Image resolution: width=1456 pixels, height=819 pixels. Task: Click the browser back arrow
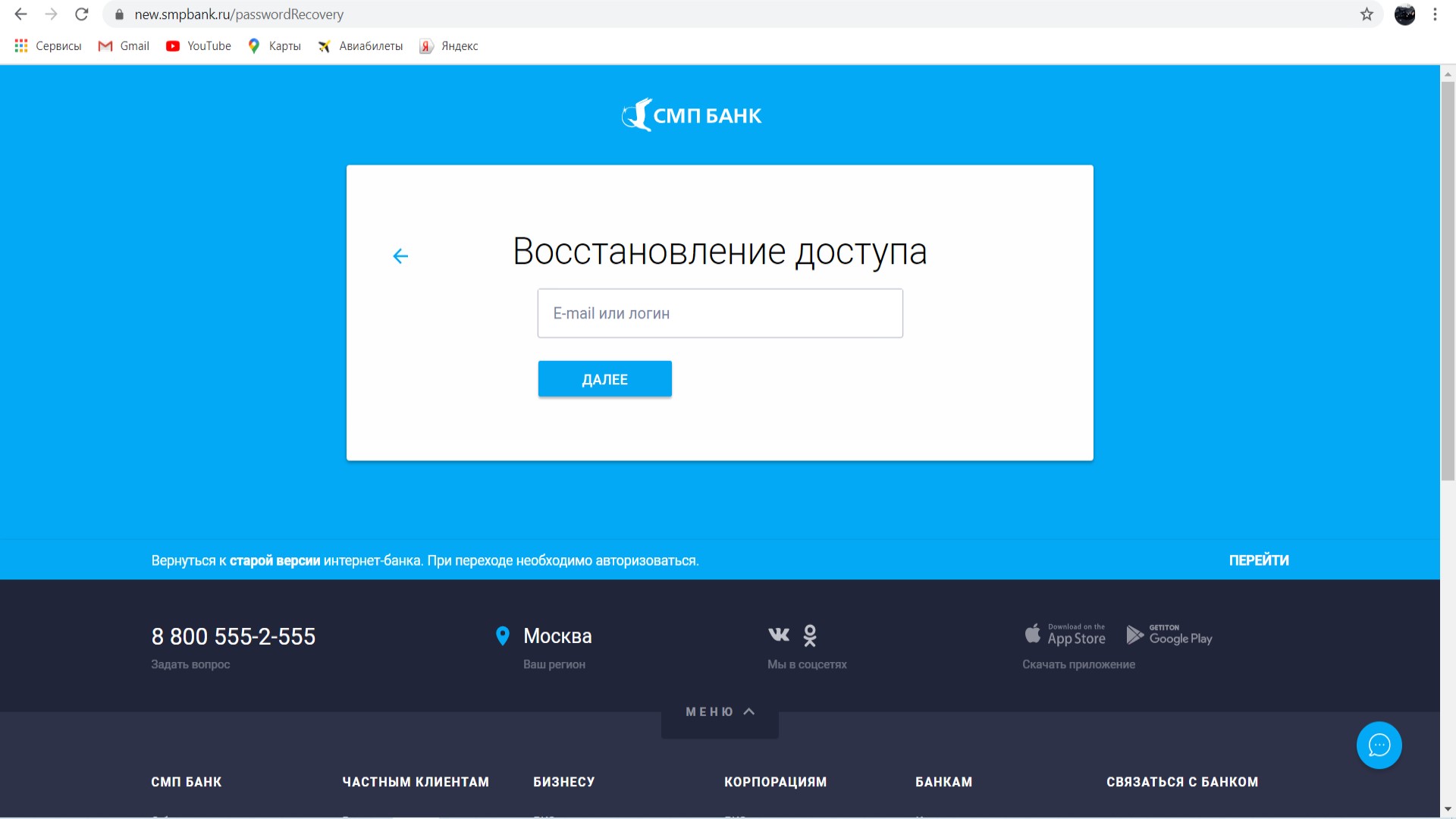(20, 14)
